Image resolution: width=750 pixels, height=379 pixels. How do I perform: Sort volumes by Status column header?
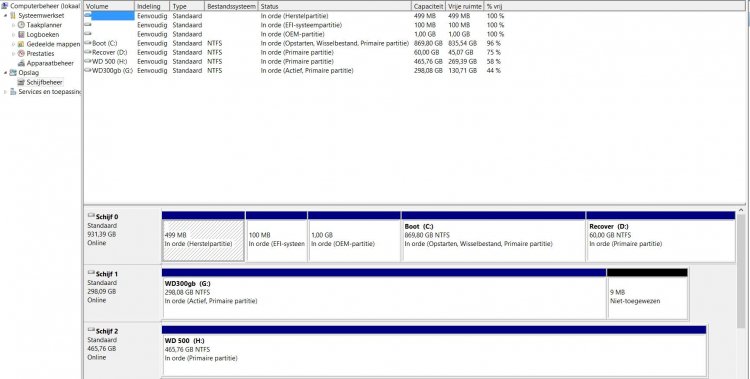tap(335, 7)
